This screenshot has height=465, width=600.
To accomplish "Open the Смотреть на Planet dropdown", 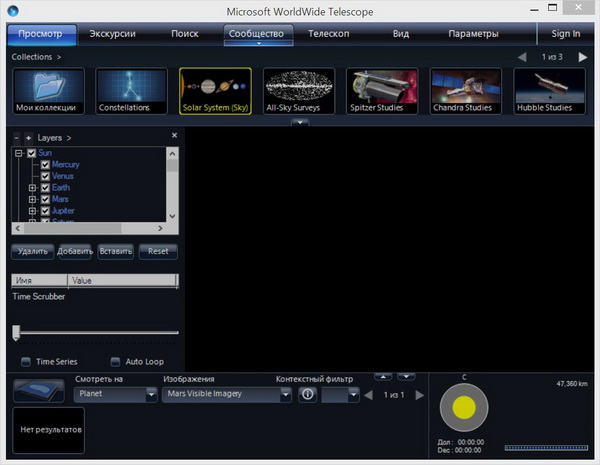I will [x=117, y=394].
